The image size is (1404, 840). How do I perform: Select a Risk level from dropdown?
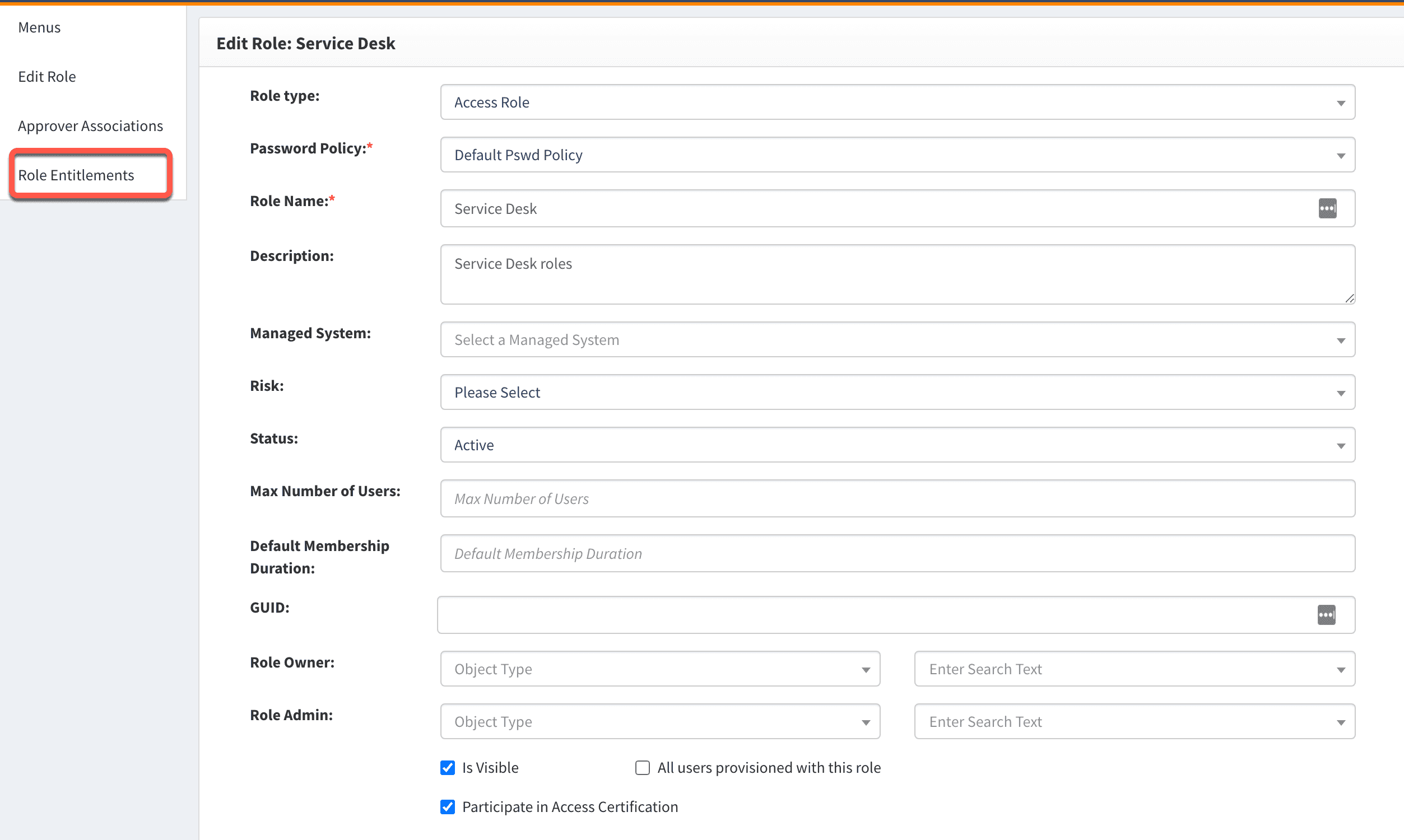pyautogui.click(x=898, y=392)
